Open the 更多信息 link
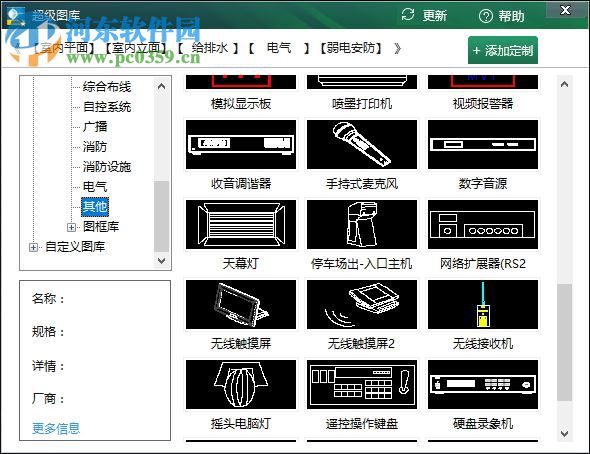The image size is (590, 454). coord(56,428)
